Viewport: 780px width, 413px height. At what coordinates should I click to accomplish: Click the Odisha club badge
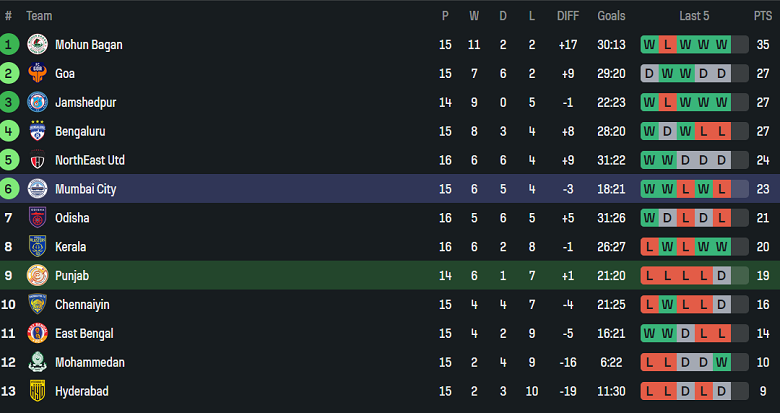[37, 218]
